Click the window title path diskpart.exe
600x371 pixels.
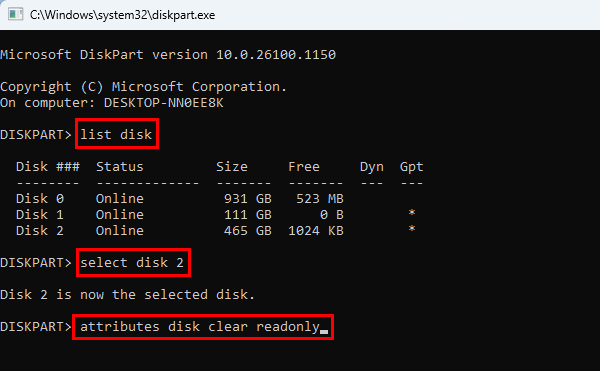122,15
